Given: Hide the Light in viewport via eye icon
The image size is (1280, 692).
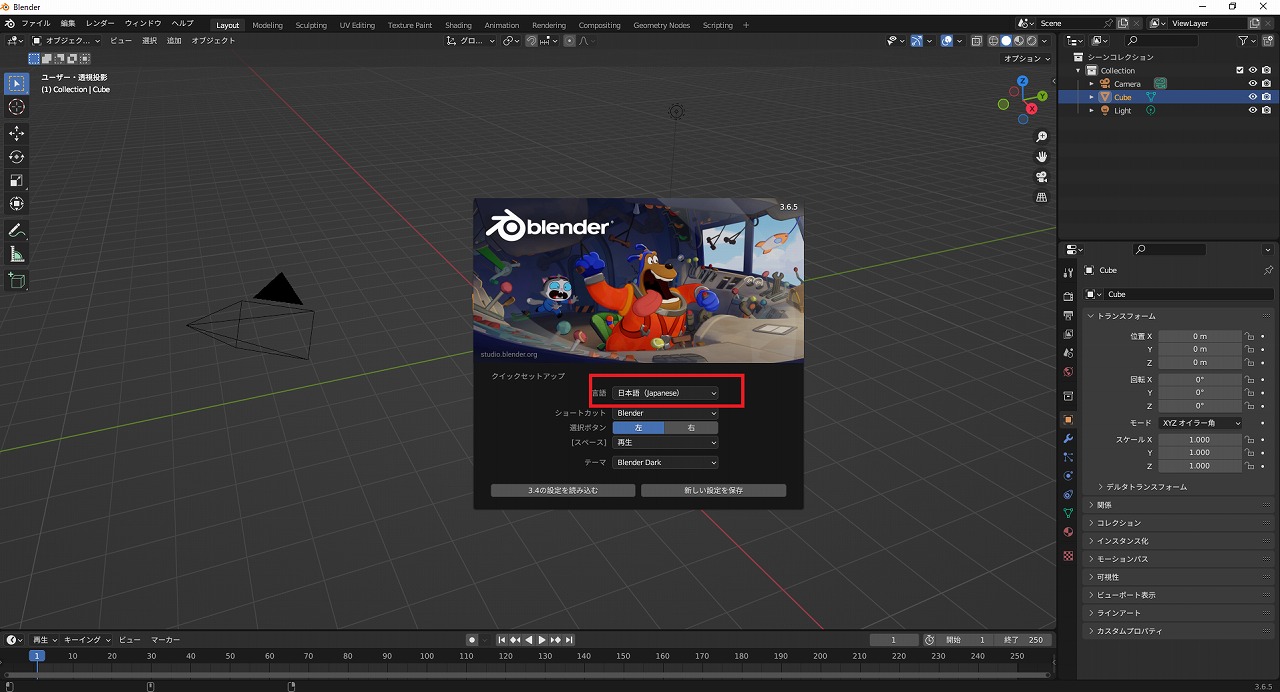Looking at the screenshot, I should click(x=1252, y=111).
